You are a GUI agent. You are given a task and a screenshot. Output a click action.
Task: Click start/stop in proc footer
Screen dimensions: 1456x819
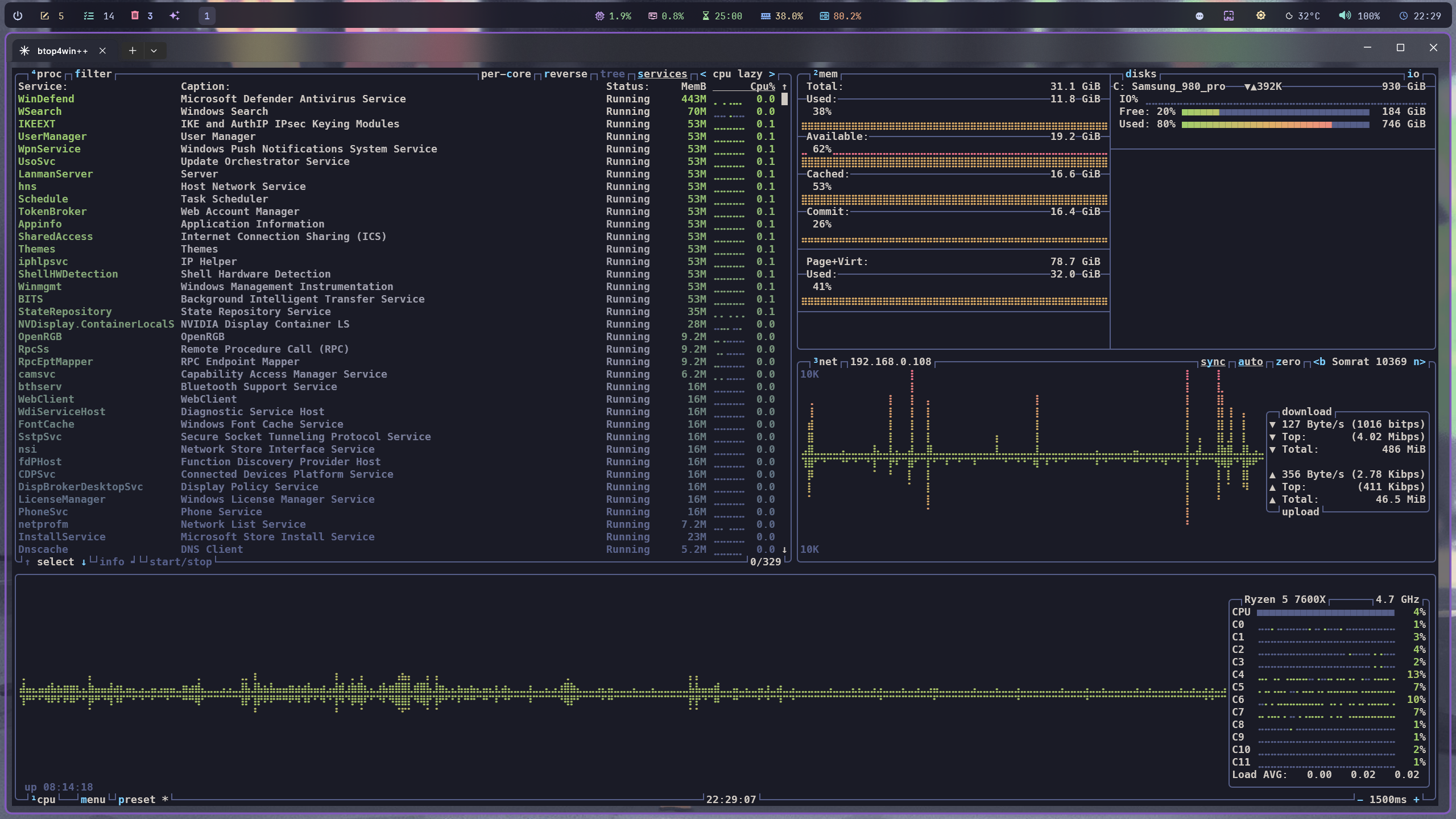click(180, 562)
